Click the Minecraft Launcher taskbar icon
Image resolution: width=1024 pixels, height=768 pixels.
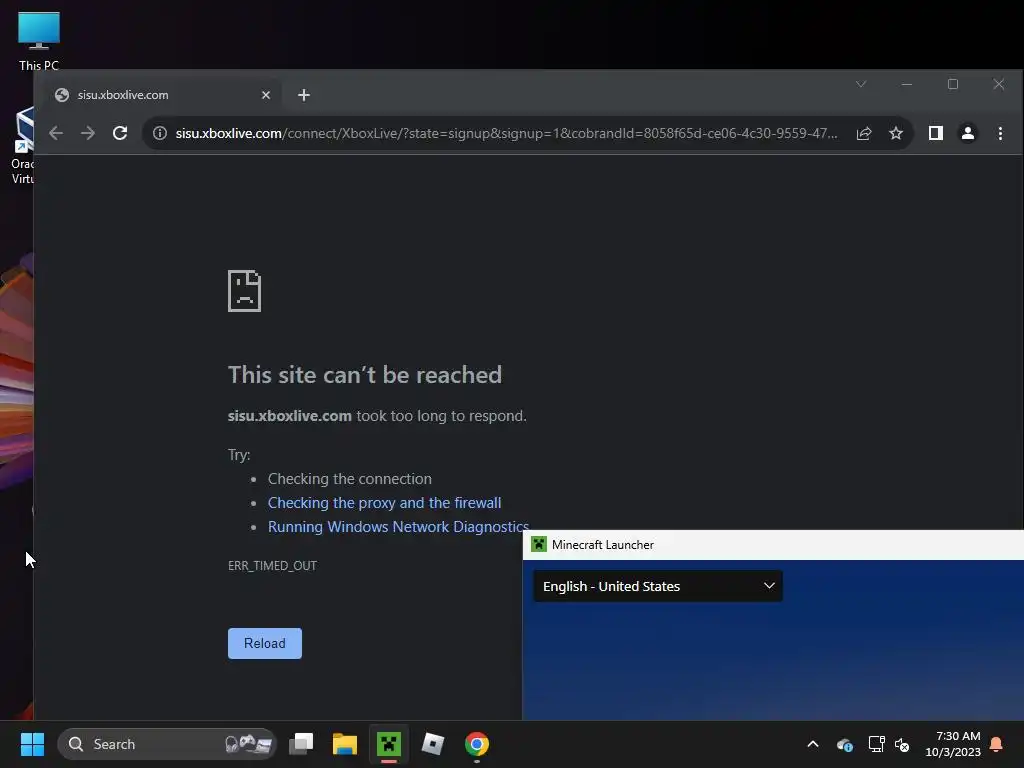(x=389, y=744)
